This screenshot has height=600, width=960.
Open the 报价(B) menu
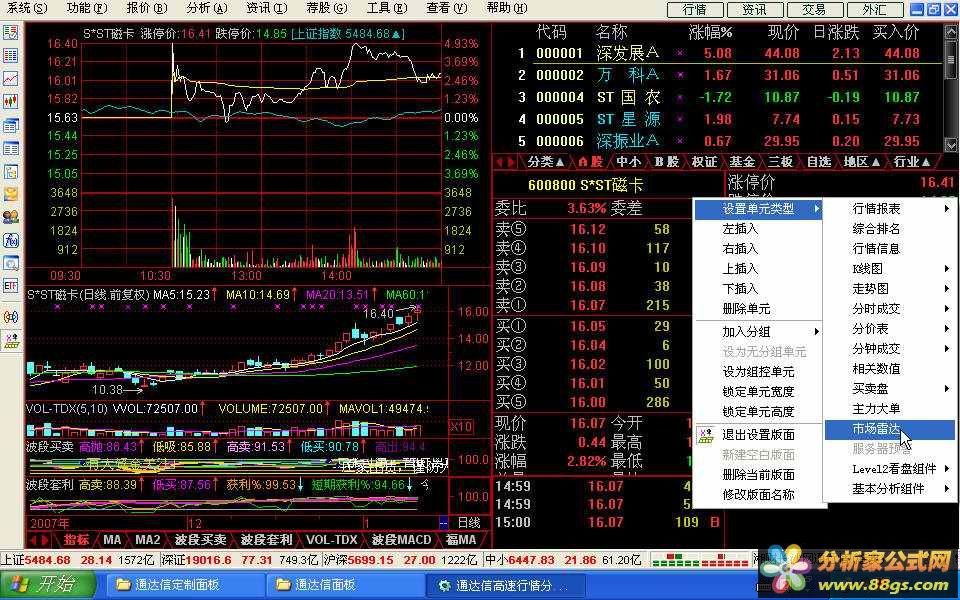point(147,8)
